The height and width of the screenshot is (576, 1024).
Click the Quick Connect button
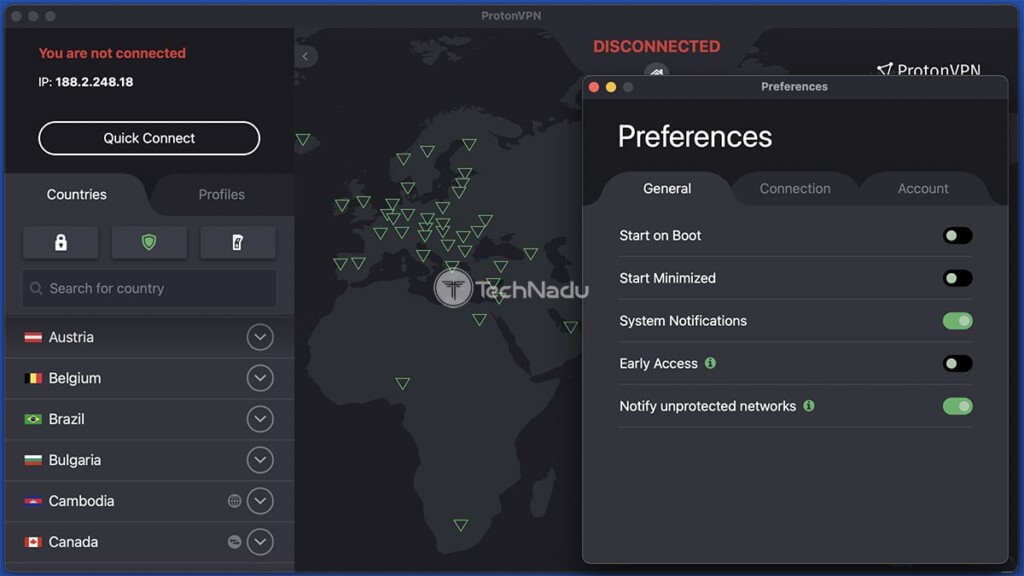[x=149, y=138]
